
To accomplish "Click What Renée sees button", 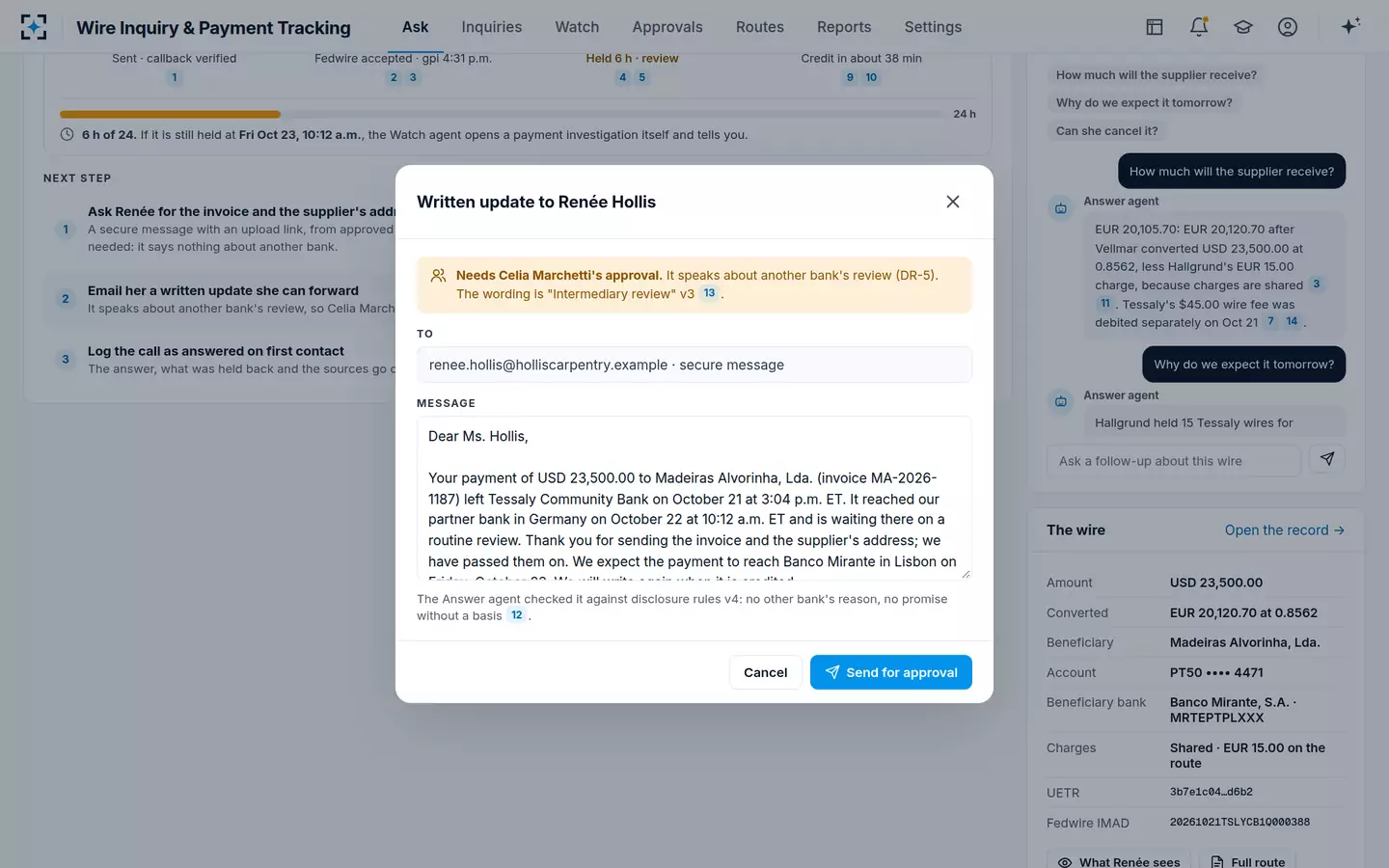I will (x=1119, y=861).
